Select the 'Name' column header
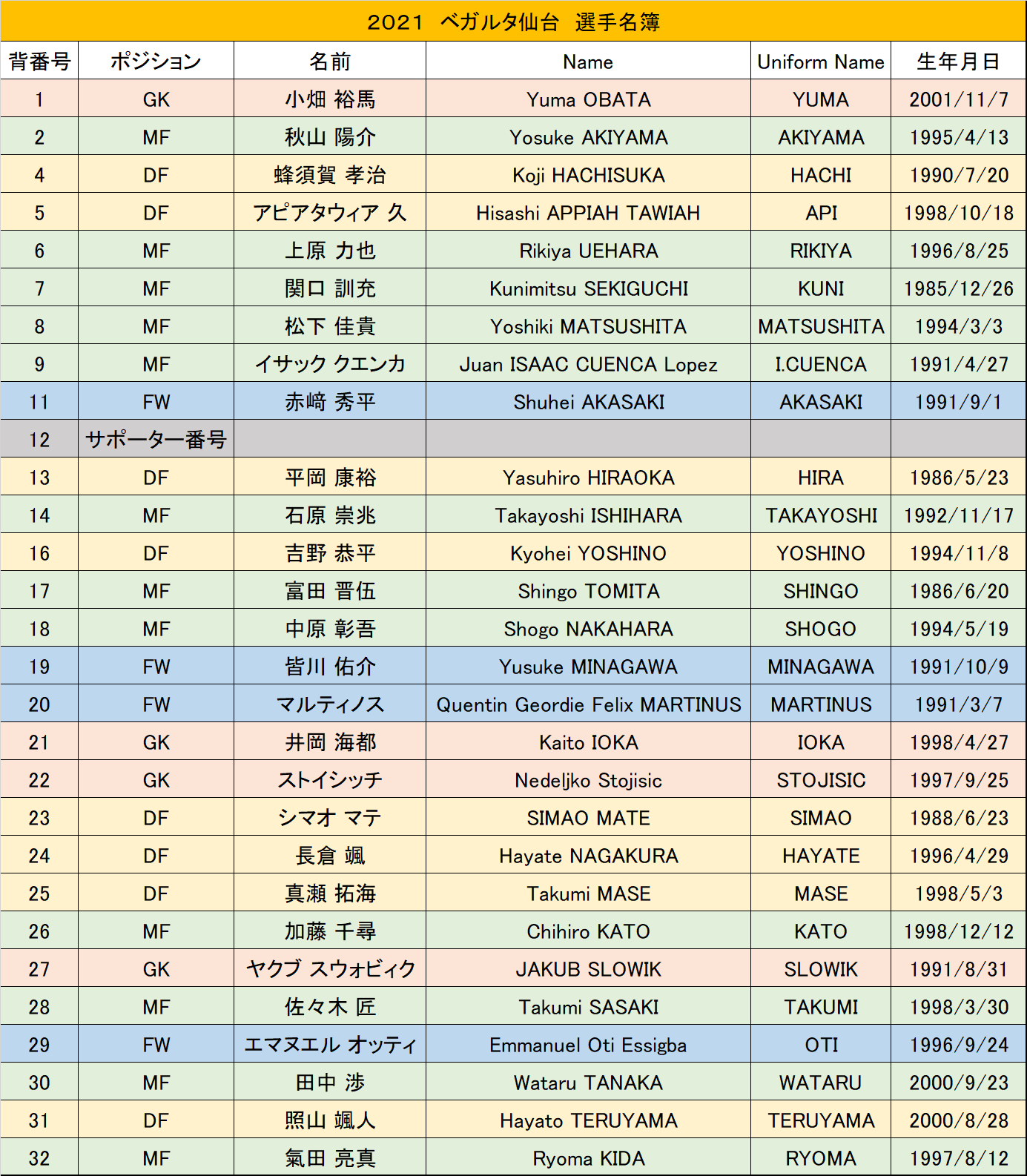This screenshot has width=1027, height=1176. click(x=588, y=61)
